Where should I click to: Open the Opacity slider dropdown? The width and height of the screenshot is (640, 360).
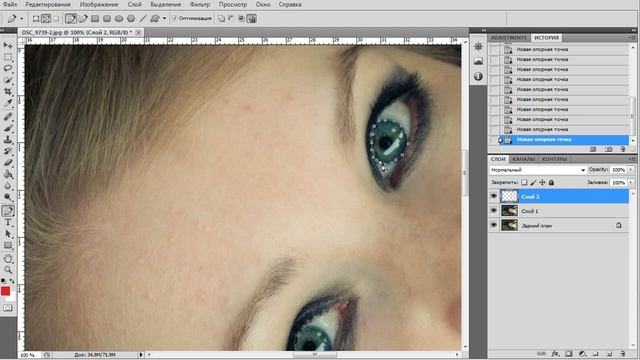631,169
